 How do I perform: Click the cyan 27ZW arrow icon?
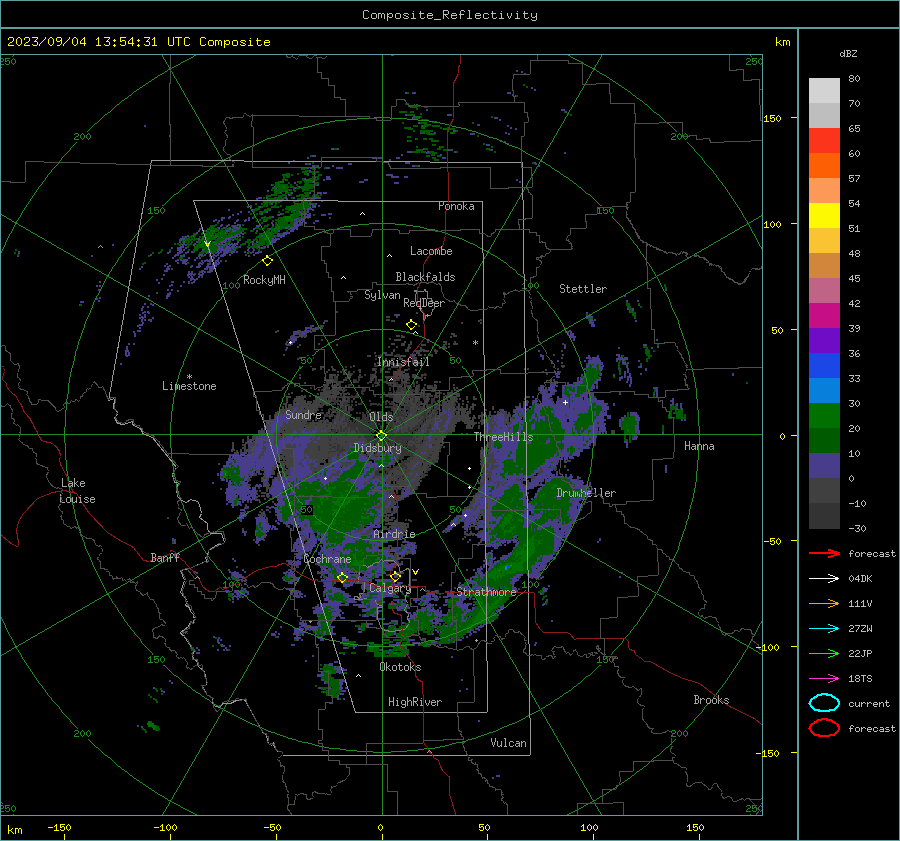click(x=824, y=629)
